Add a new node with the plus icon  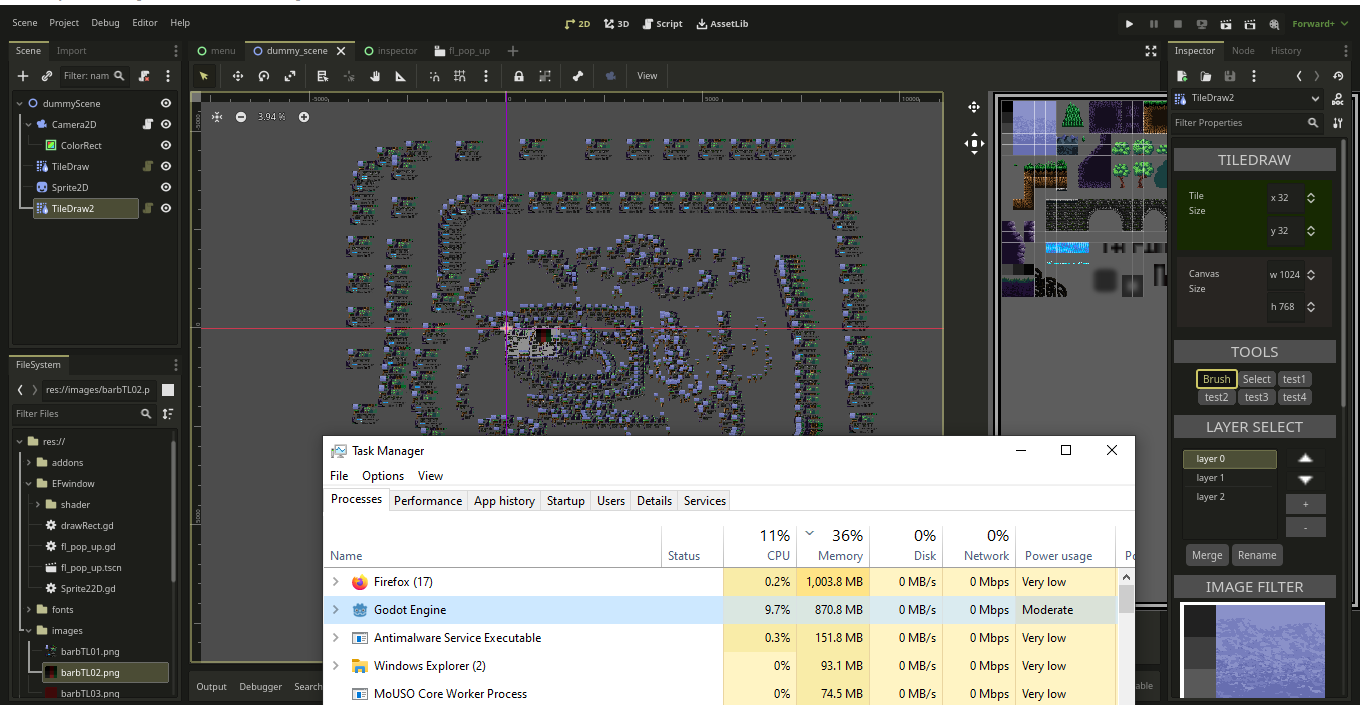23,76
